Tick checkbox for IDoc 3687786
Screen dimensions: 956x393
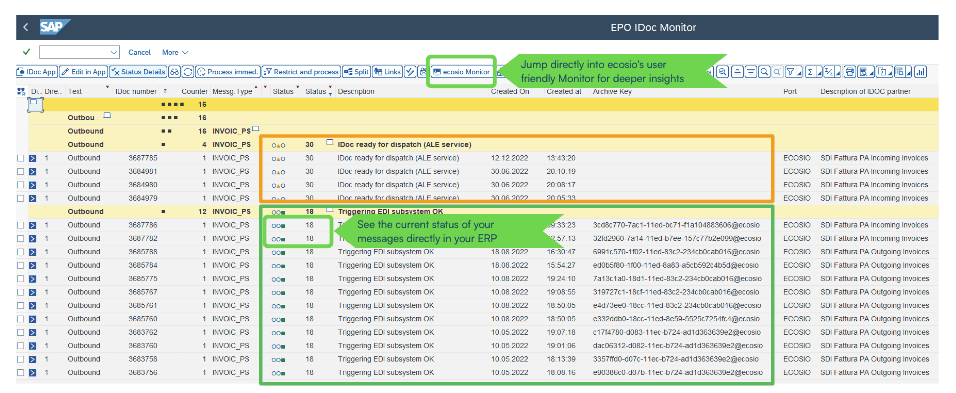pyautogui.click(x=21, y=225)
